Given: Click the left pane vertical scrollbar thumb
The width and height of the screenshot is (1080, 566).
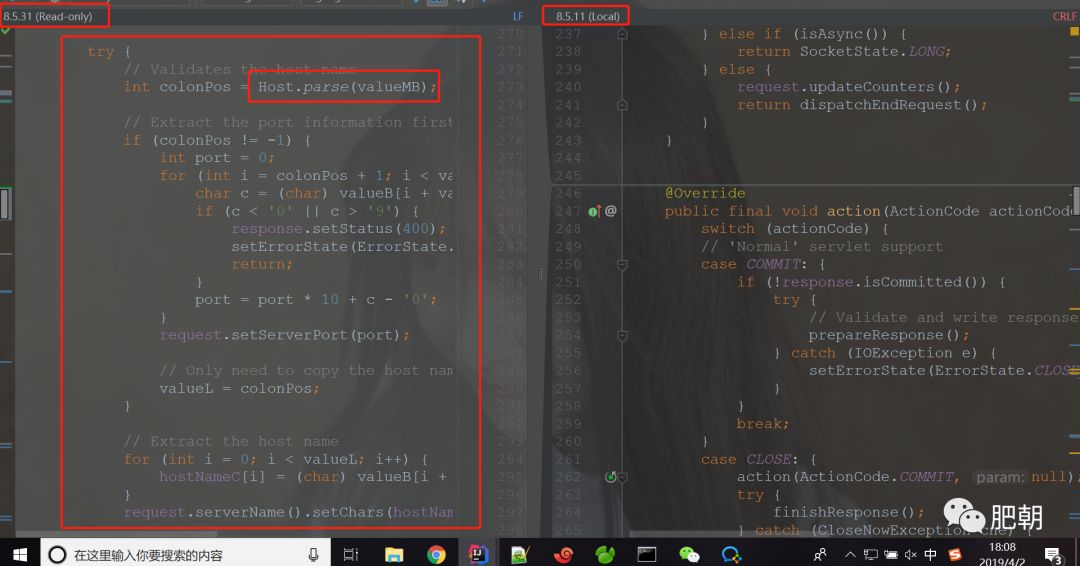Looking at the screenshot, I should (x=5, y=204).
